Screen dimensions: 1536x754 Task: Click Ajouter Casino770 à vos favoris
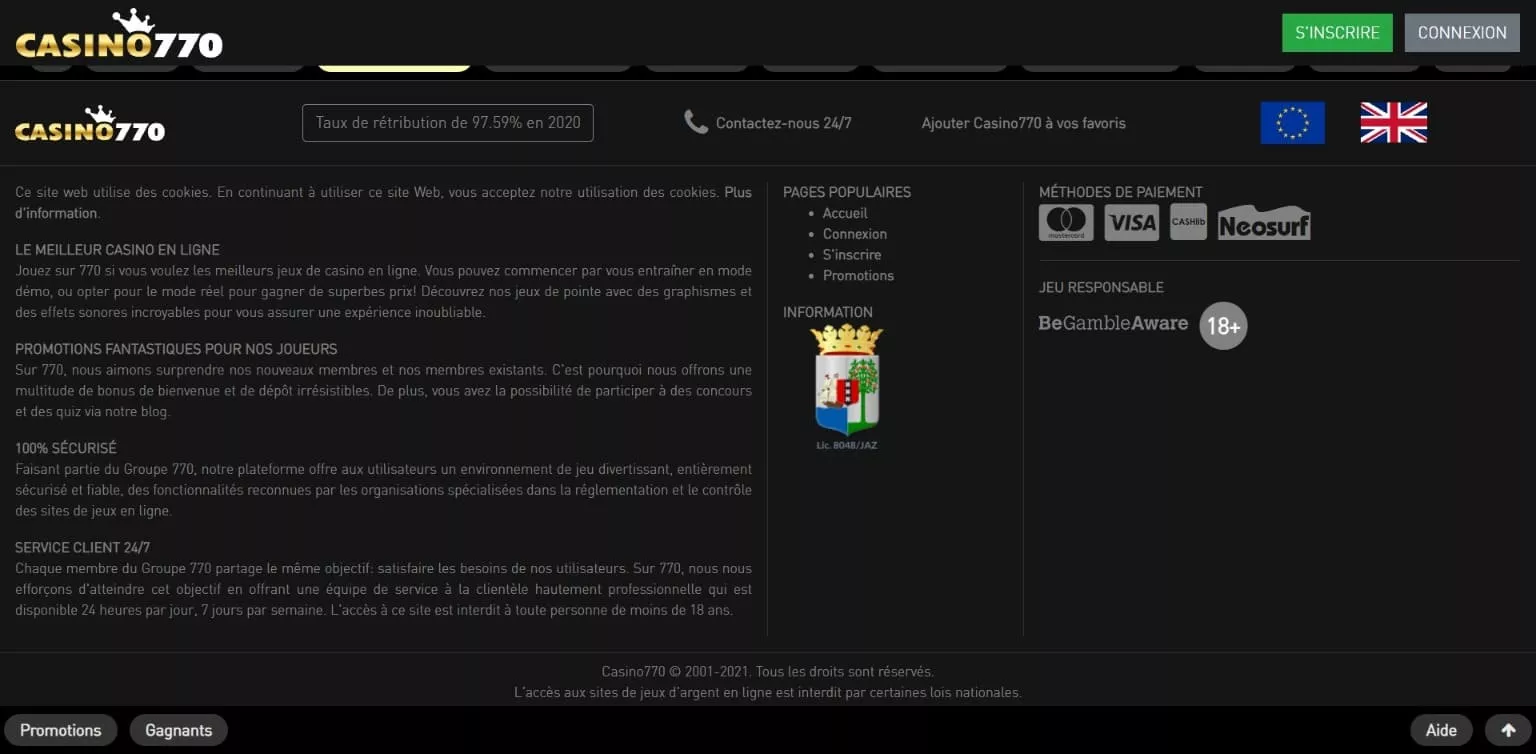1023,123
